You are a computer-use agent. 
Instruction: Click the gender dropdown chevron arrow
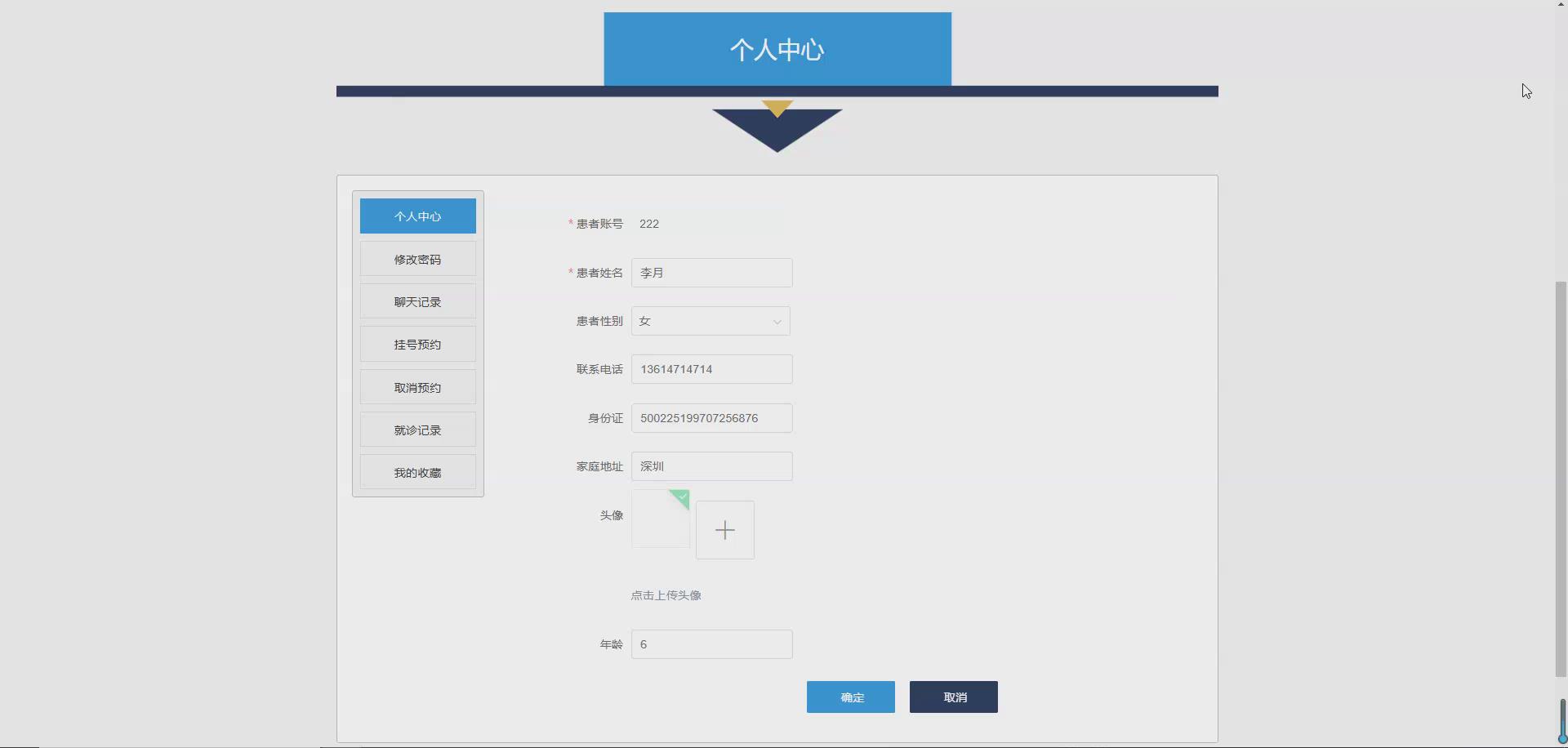click(x=776, y=321)
